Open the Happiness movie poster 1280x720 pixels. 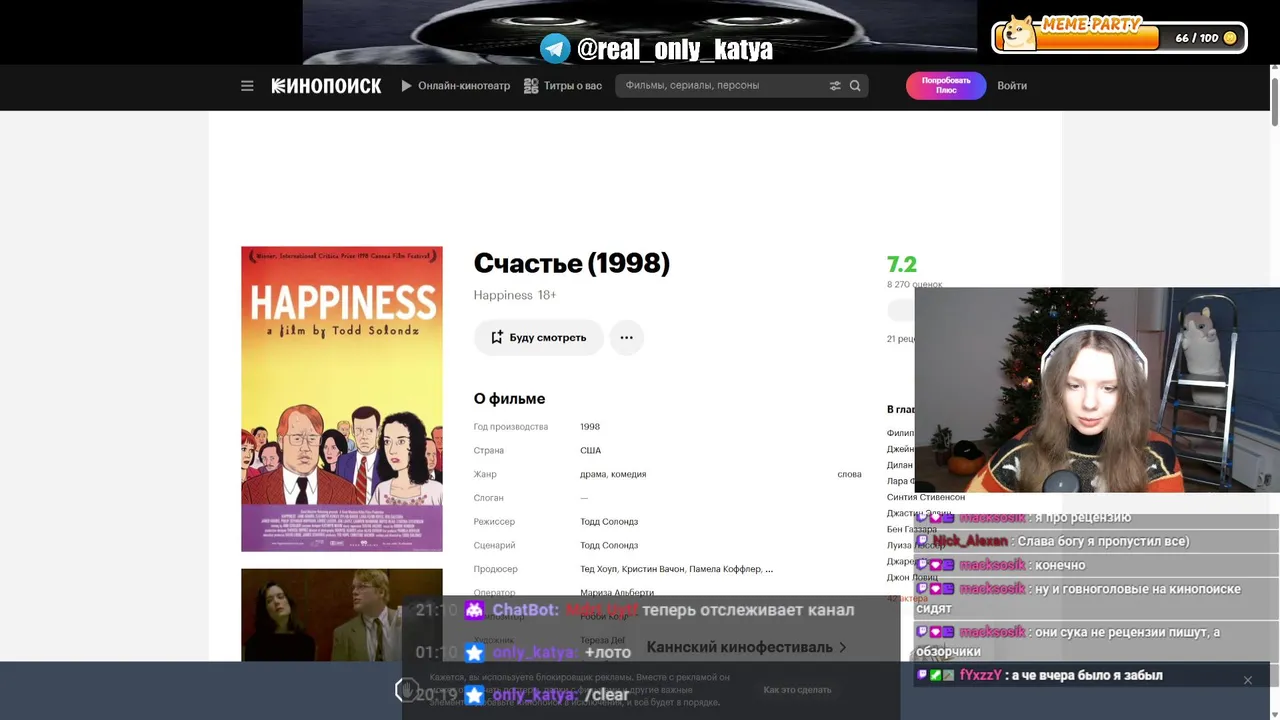pos(342,399)
